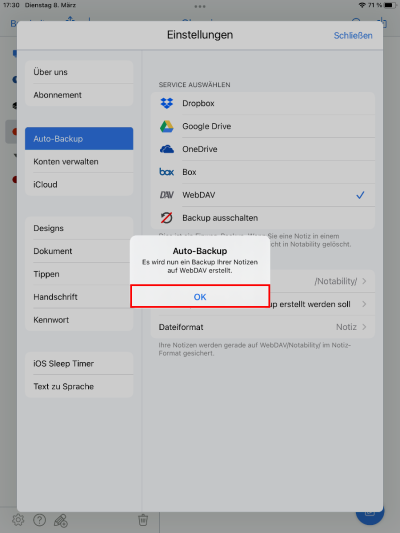Image resolution: width=400 pixels, height=533 pixels.
Task: Select the Dropbox service icon
Action: [167, 103]
